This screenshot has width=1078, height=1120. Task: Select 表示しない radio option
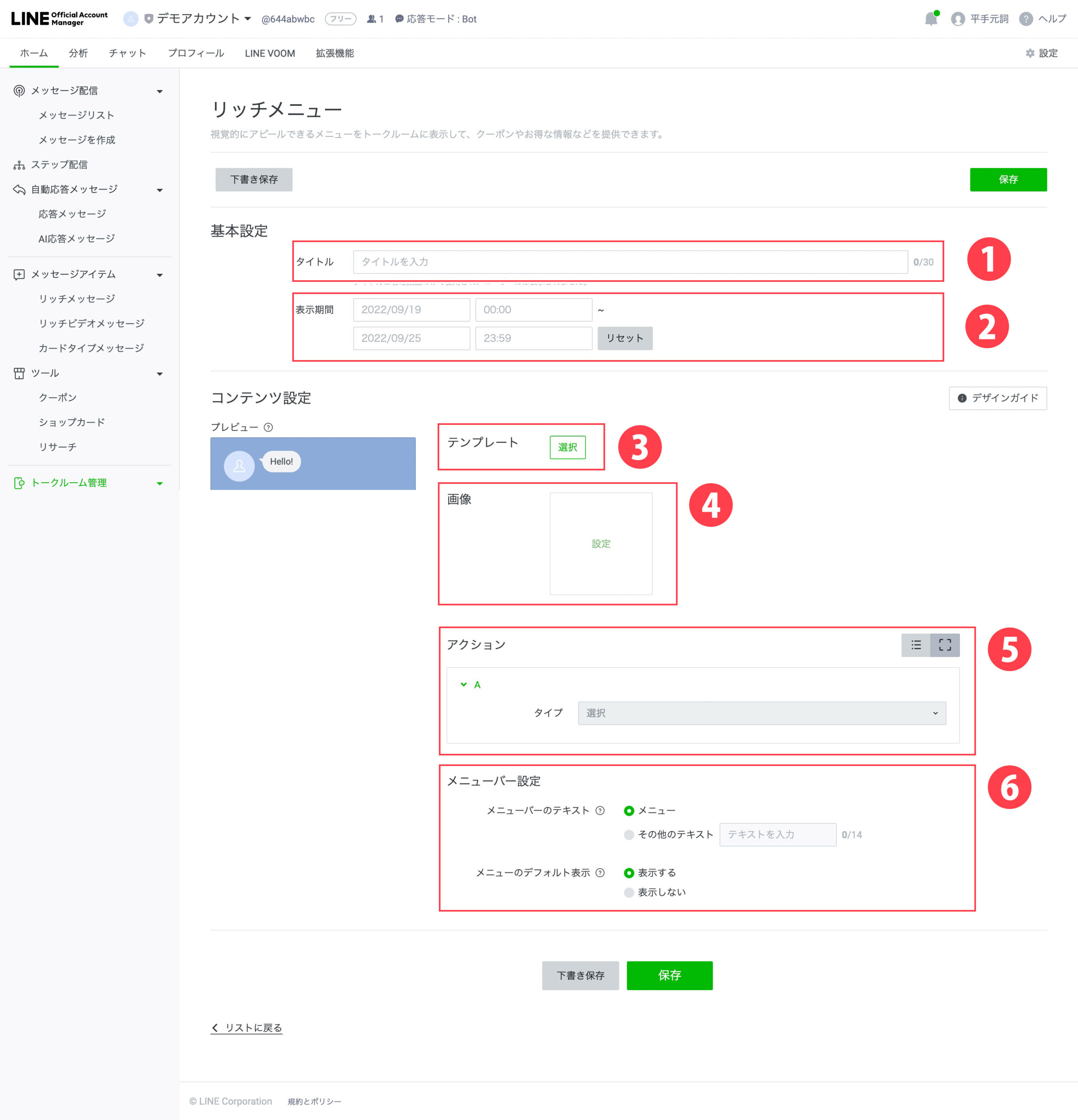629,892
